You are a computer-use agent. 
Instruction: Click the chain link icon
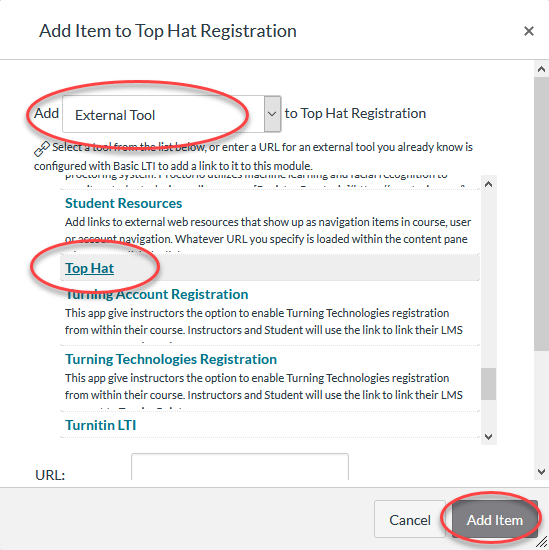[42, 148]
